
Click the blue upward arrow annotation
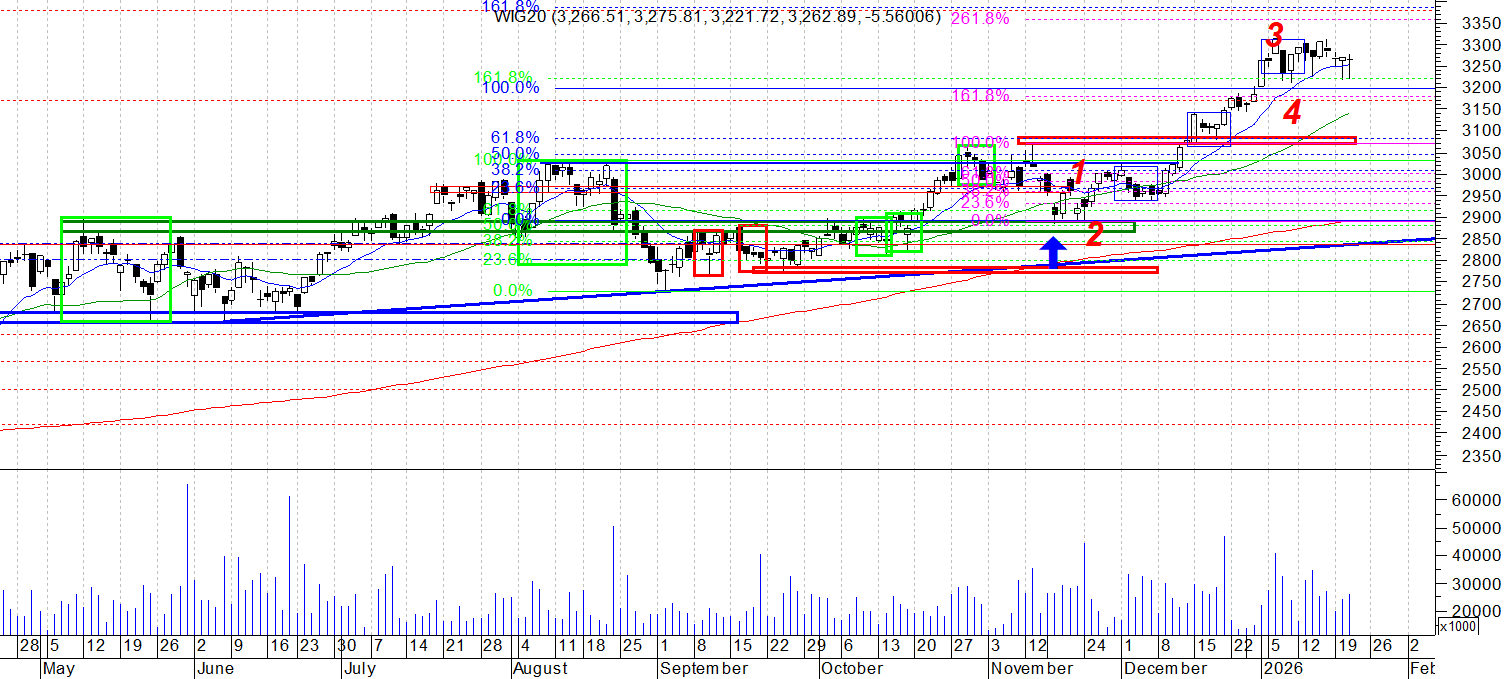pos(1052,251)
